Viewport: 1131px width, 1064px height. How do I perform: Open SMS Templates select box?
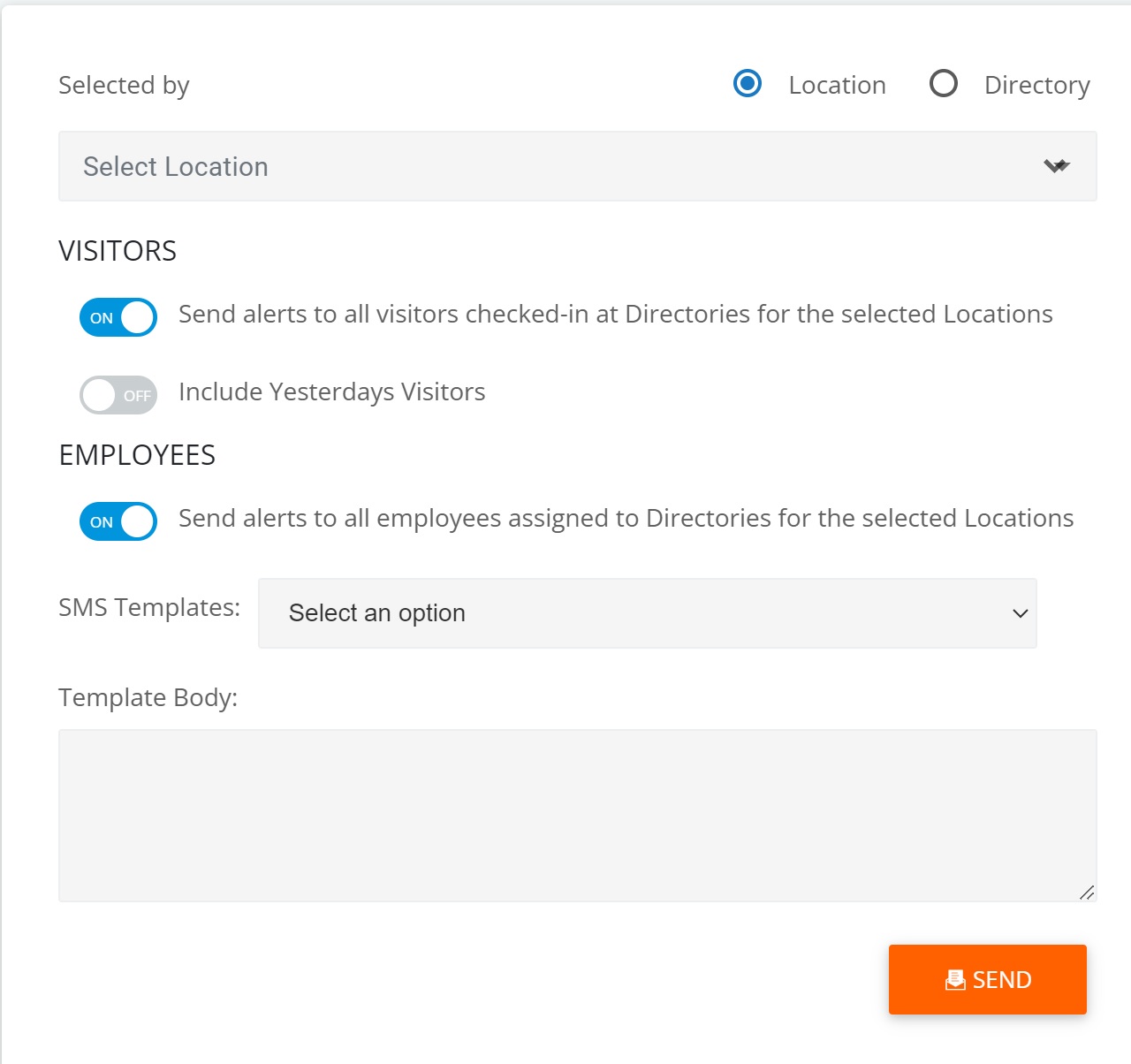tap(648, 613)
